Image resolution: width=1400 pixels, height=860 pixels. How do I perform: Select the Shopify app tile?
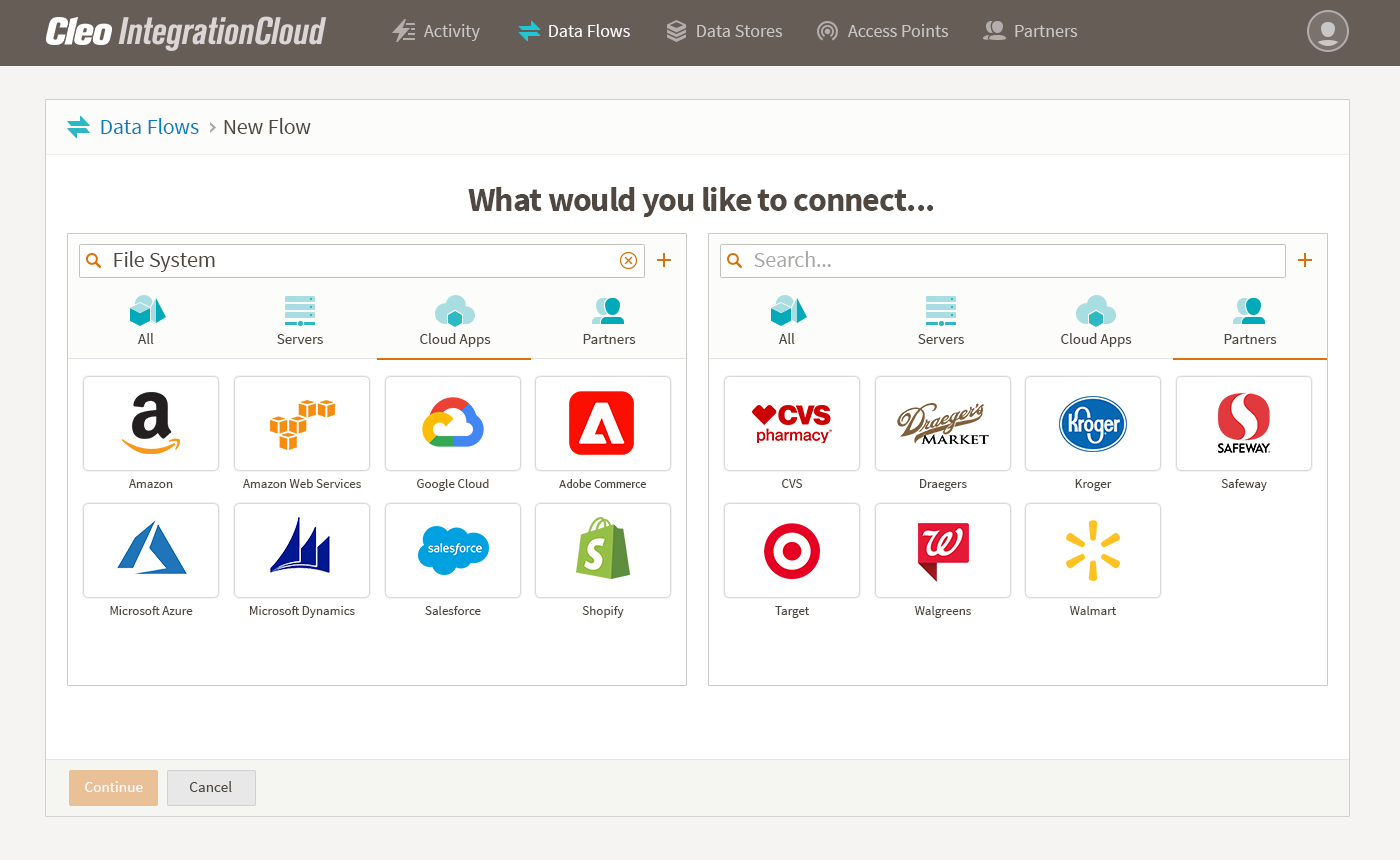(x=603, y=551)
